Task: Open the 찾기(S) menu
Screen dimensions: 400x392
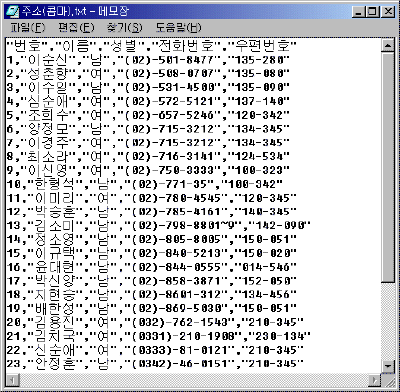Action: click(125, 27)
